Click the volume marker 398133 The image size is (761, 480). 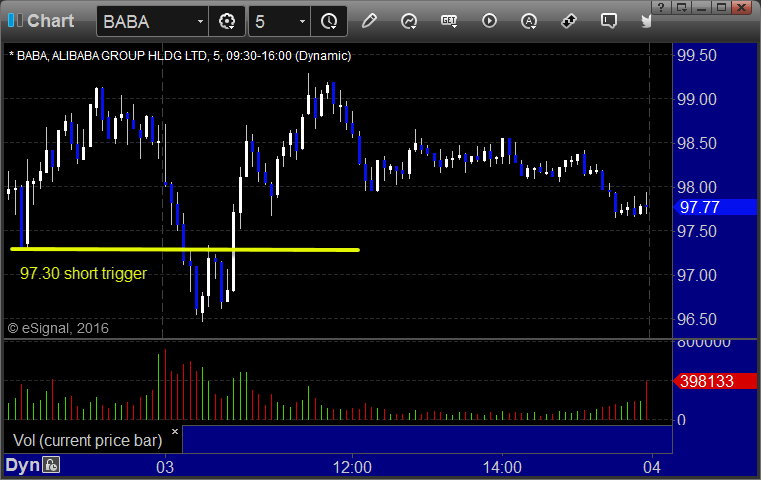point(715,381)
